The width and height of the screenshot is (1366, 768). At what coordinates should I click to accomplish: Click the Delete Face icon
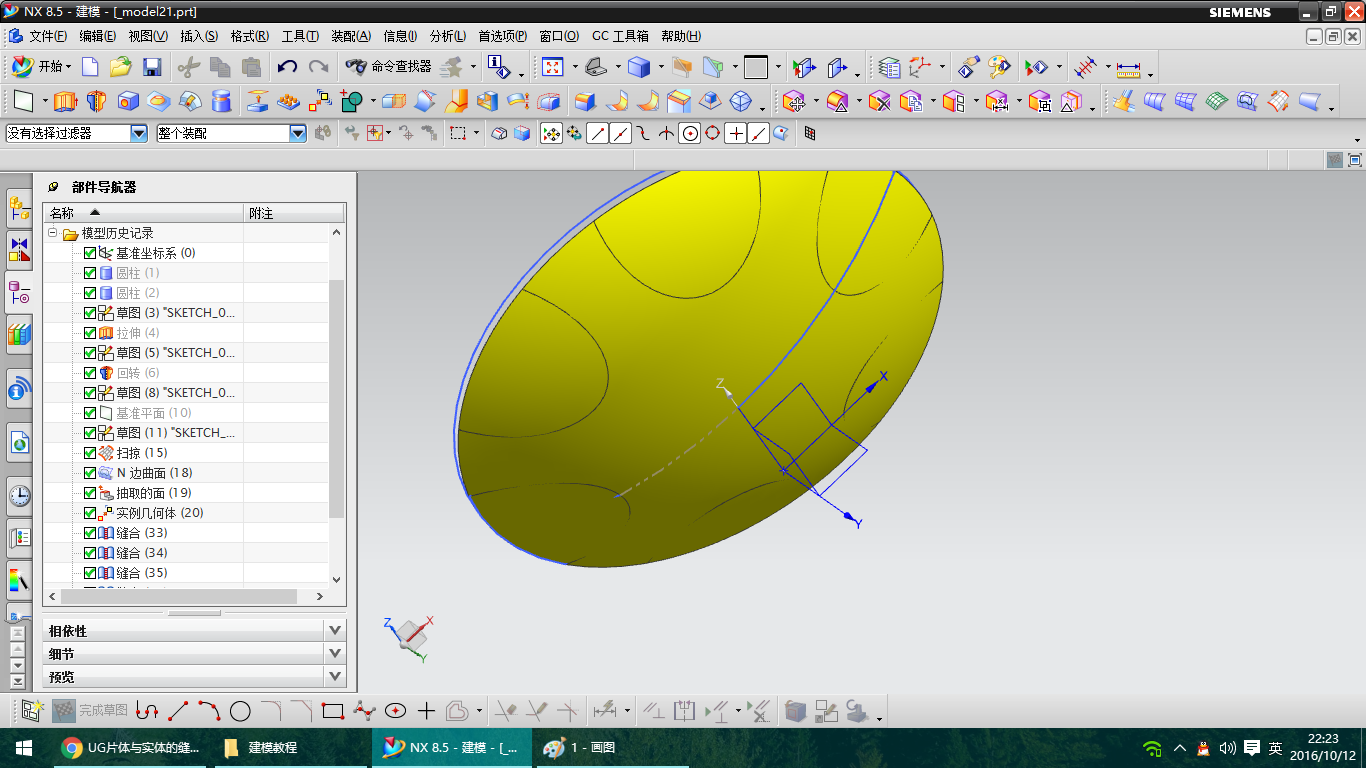[879, 101]
